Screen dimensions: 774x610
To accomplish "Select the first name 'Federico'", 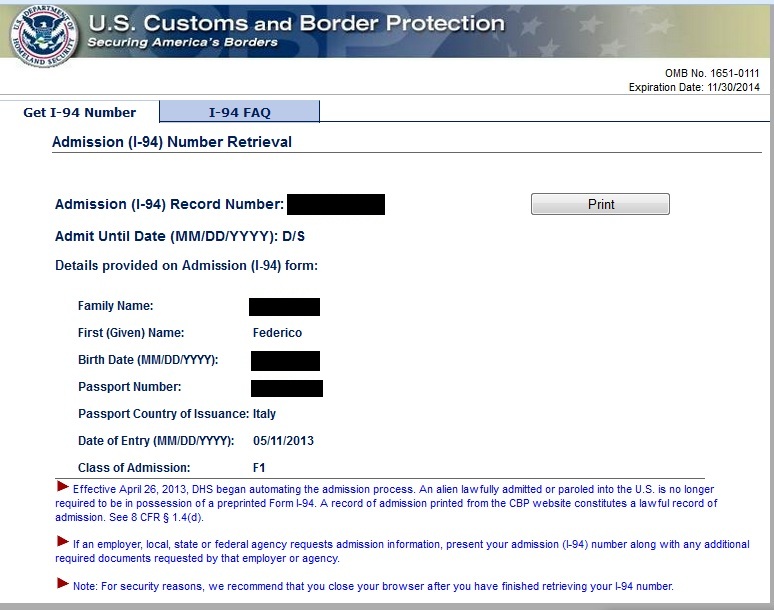I will click(277, 333).
